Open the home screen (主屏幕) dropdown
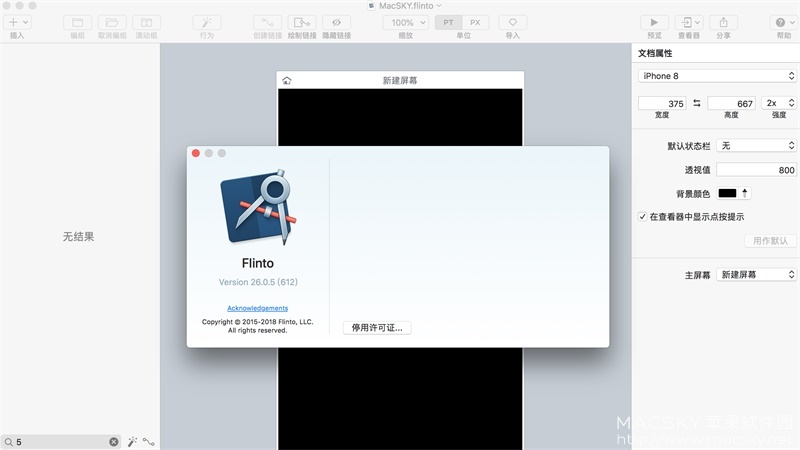This screenshot has height=450, width=800. pos(756,274)
